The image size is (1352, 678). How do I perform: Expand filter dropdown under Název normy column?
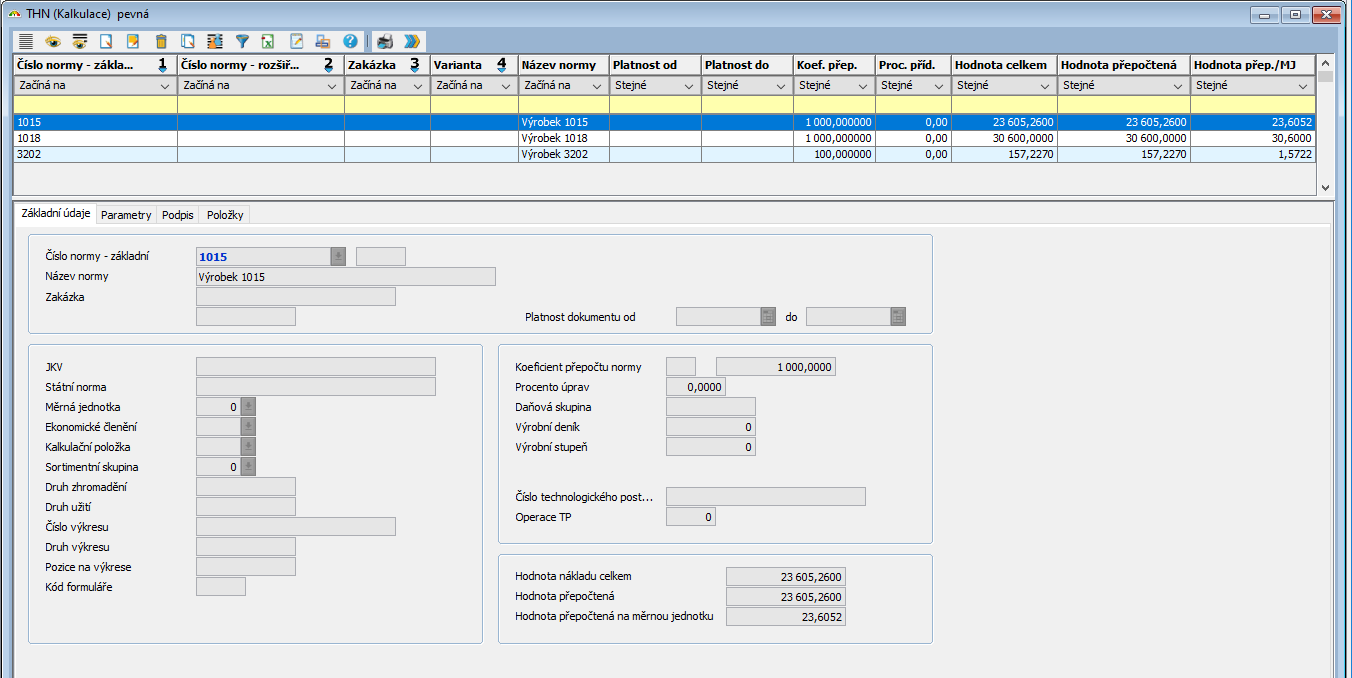pos(597,86)
